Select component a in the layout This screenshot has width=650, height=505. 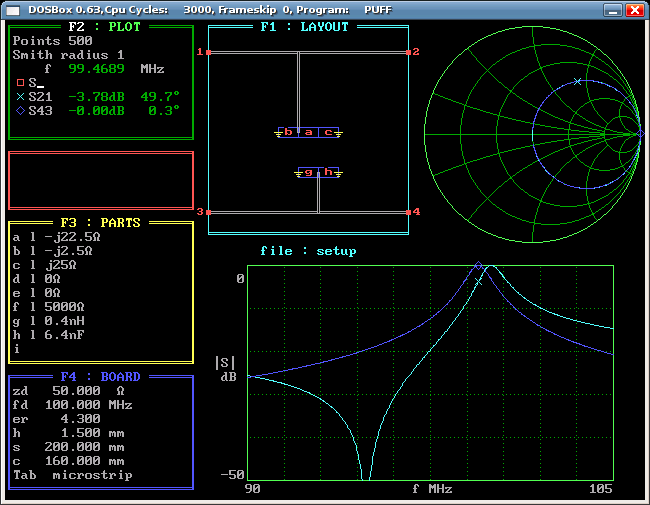[308, 132]
